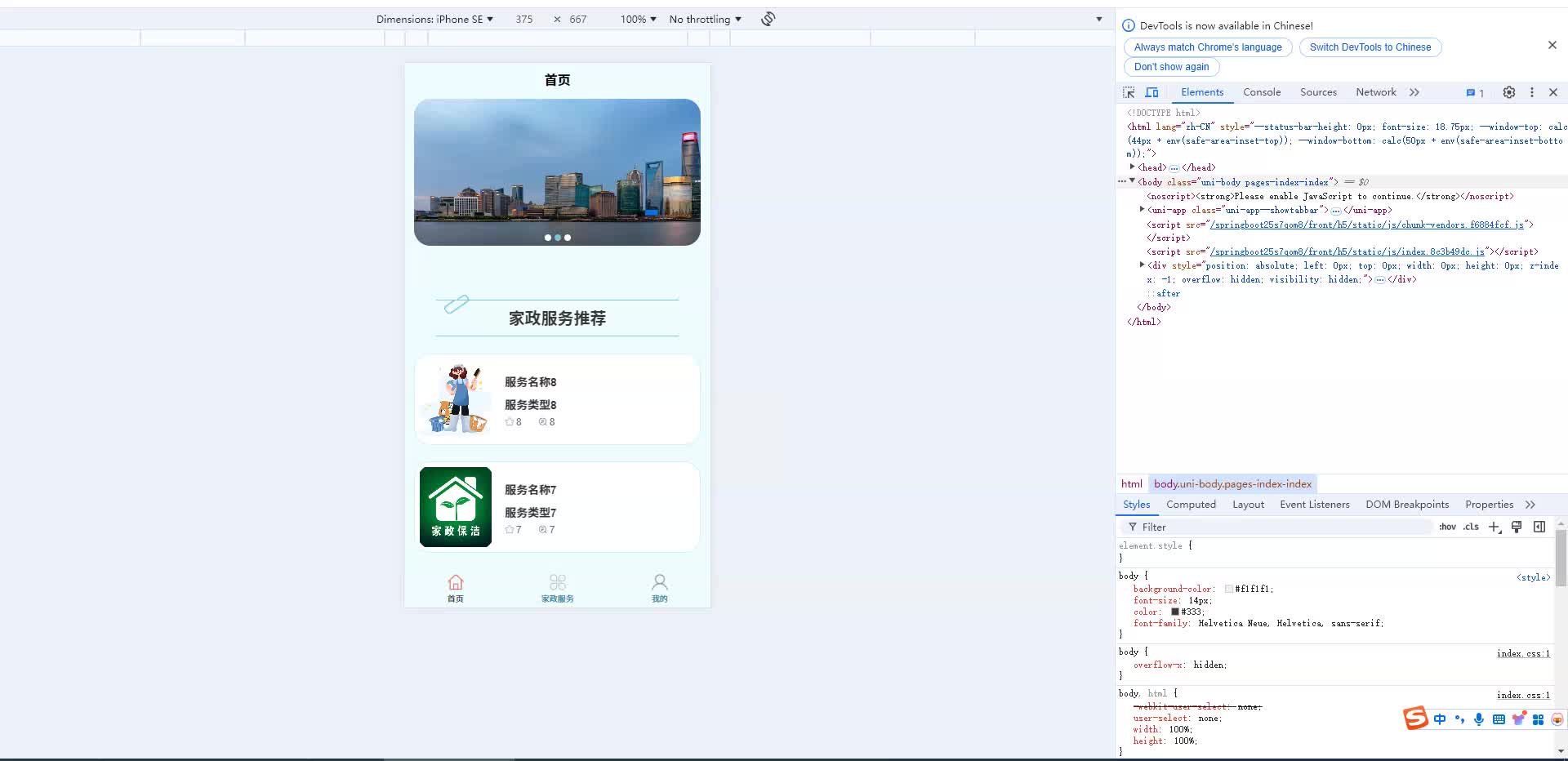
Task: Switch to the Console tab
Action: tap(1261, 92)
